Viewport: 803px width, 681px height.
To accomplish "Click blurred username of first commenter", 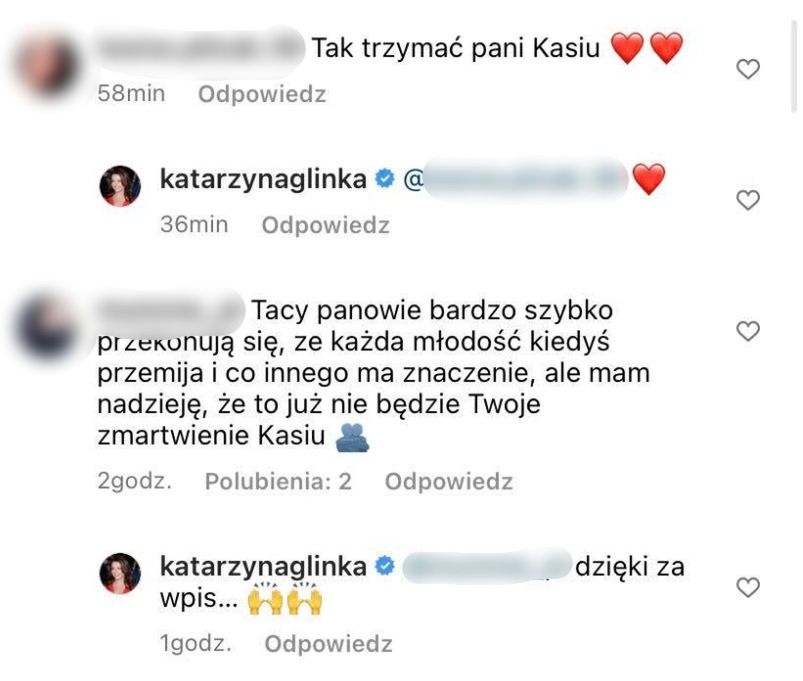I will click(x=201, y=48).
